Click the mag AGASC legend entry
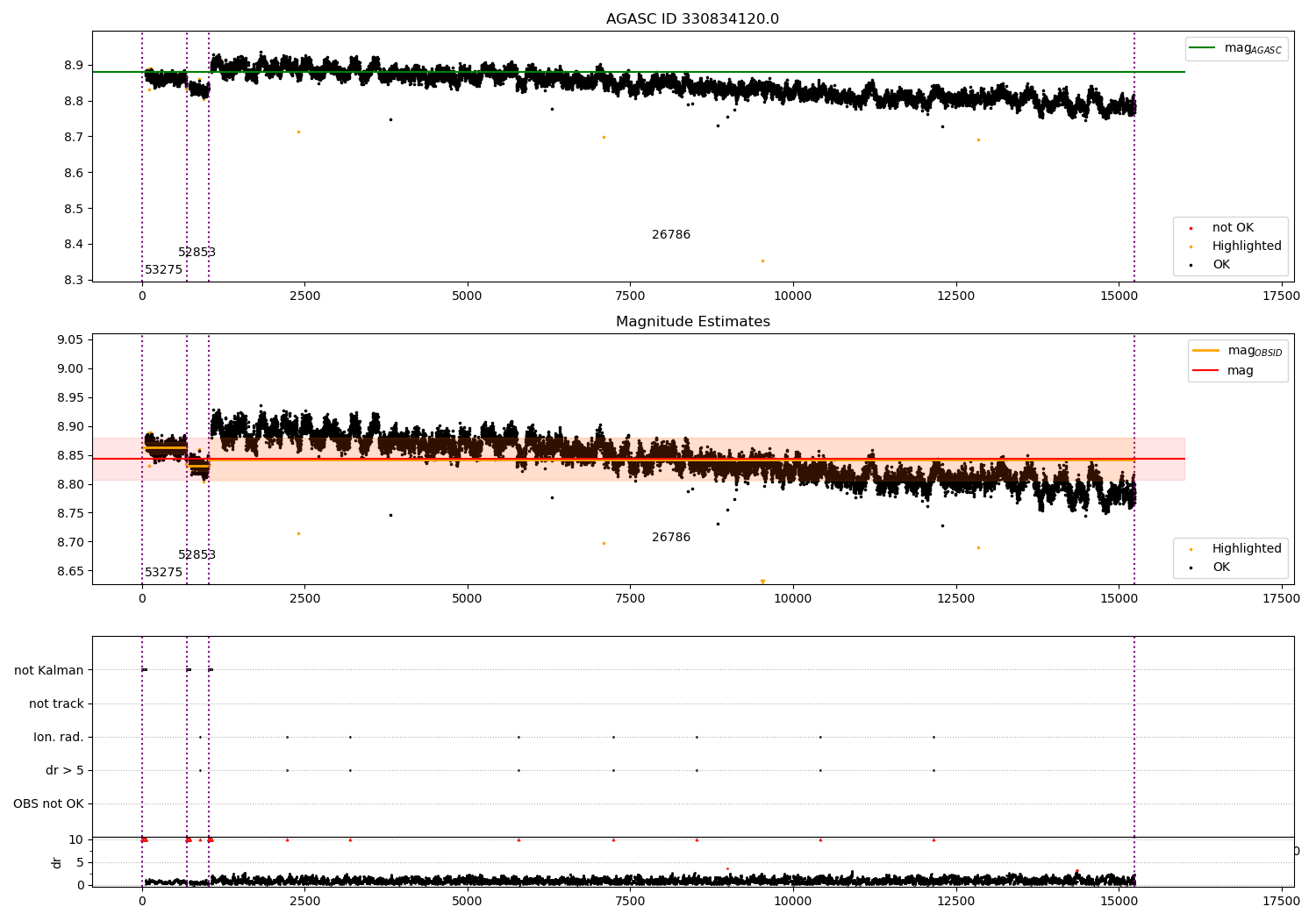1316x921 pixels. [1236, 48]
